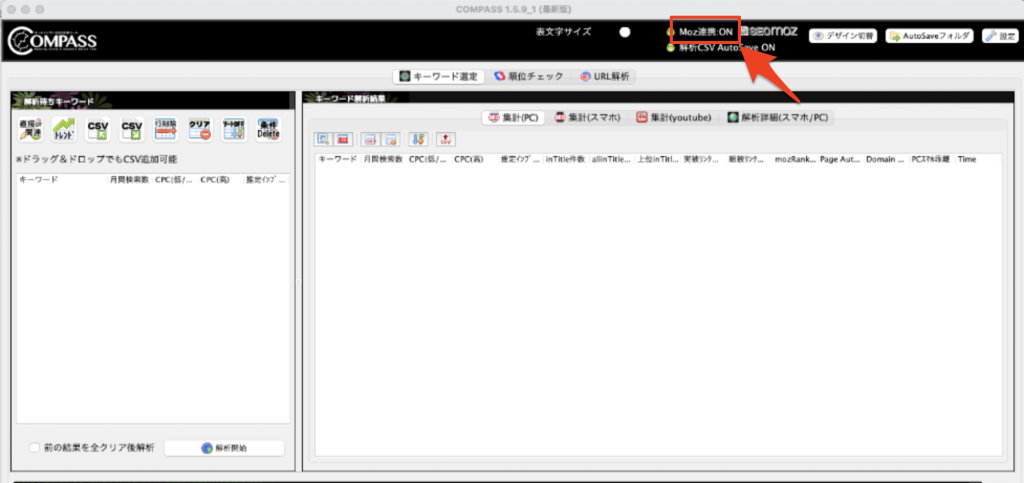Click the second CSV export icon
This screenshot has width=1024, height=483.
[132, 129]
